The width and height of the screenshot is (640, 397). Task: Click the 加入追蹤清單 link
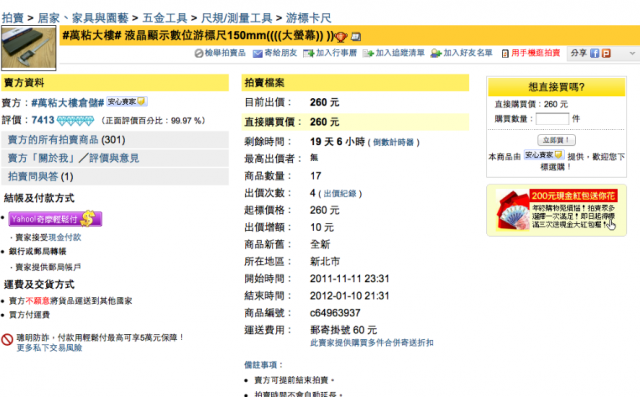pyautogui.click(x=400, y=53)
